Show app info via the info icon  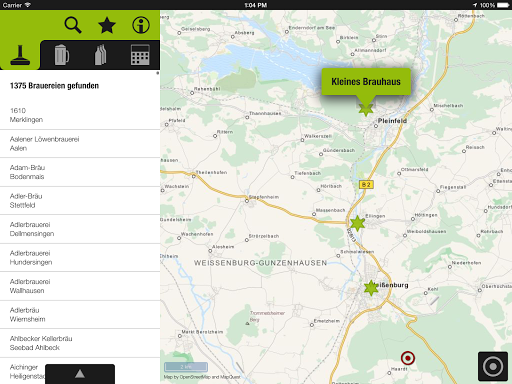141,25
